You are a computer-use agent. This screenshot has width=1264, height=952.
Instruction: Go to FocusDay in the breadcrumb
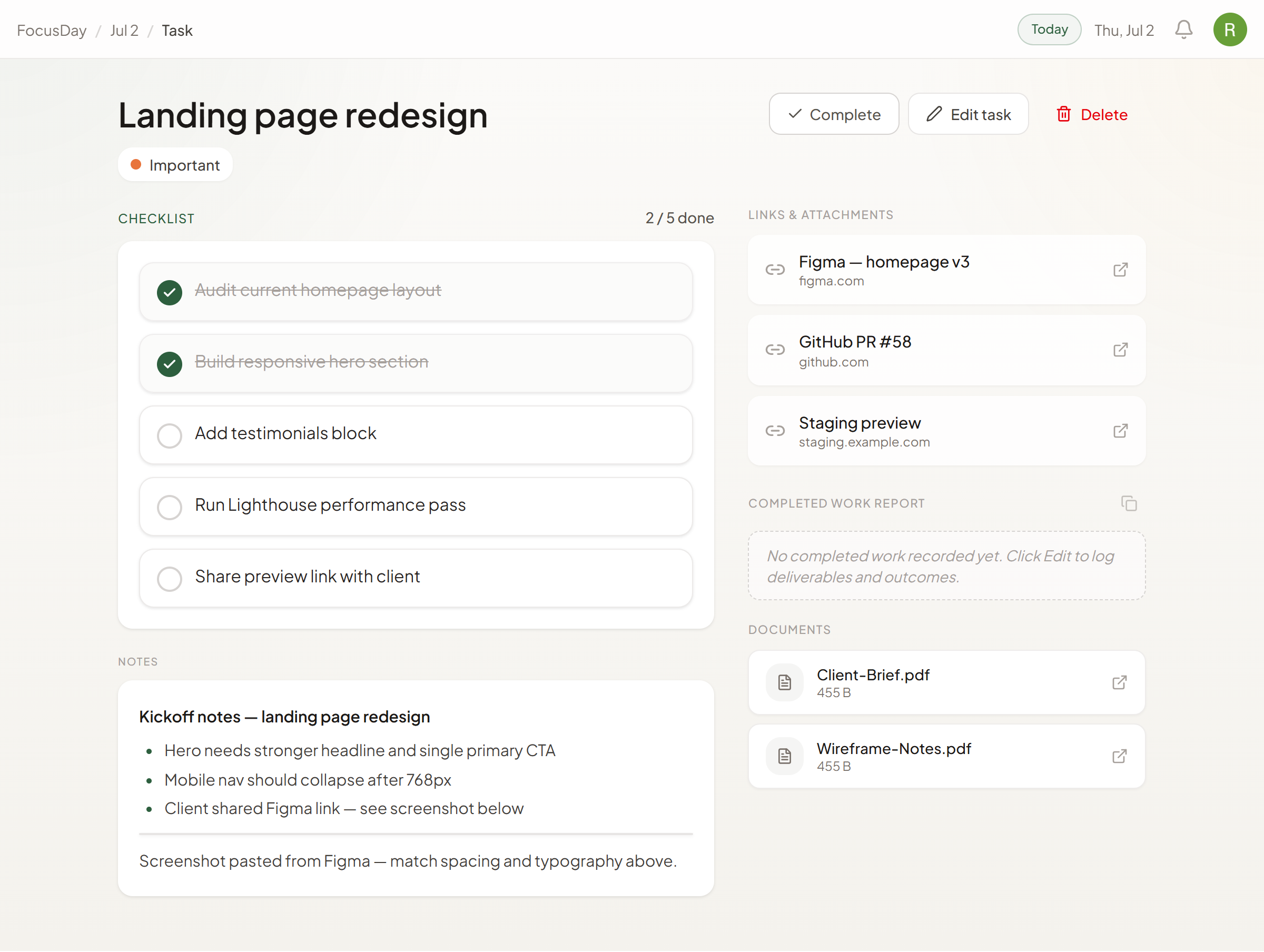(52, 31)
